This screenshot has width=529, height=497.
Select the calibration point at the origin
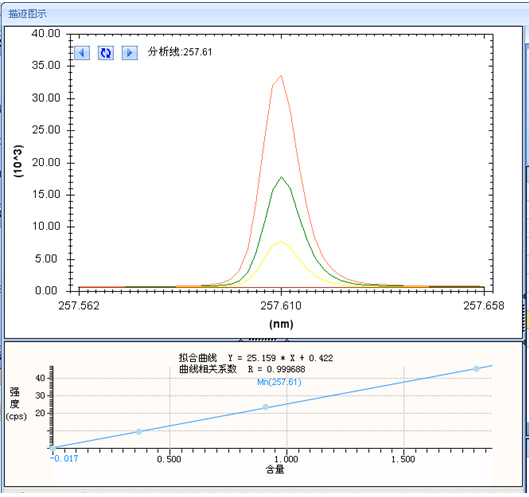pyautogui.click(x=53, y=448)
